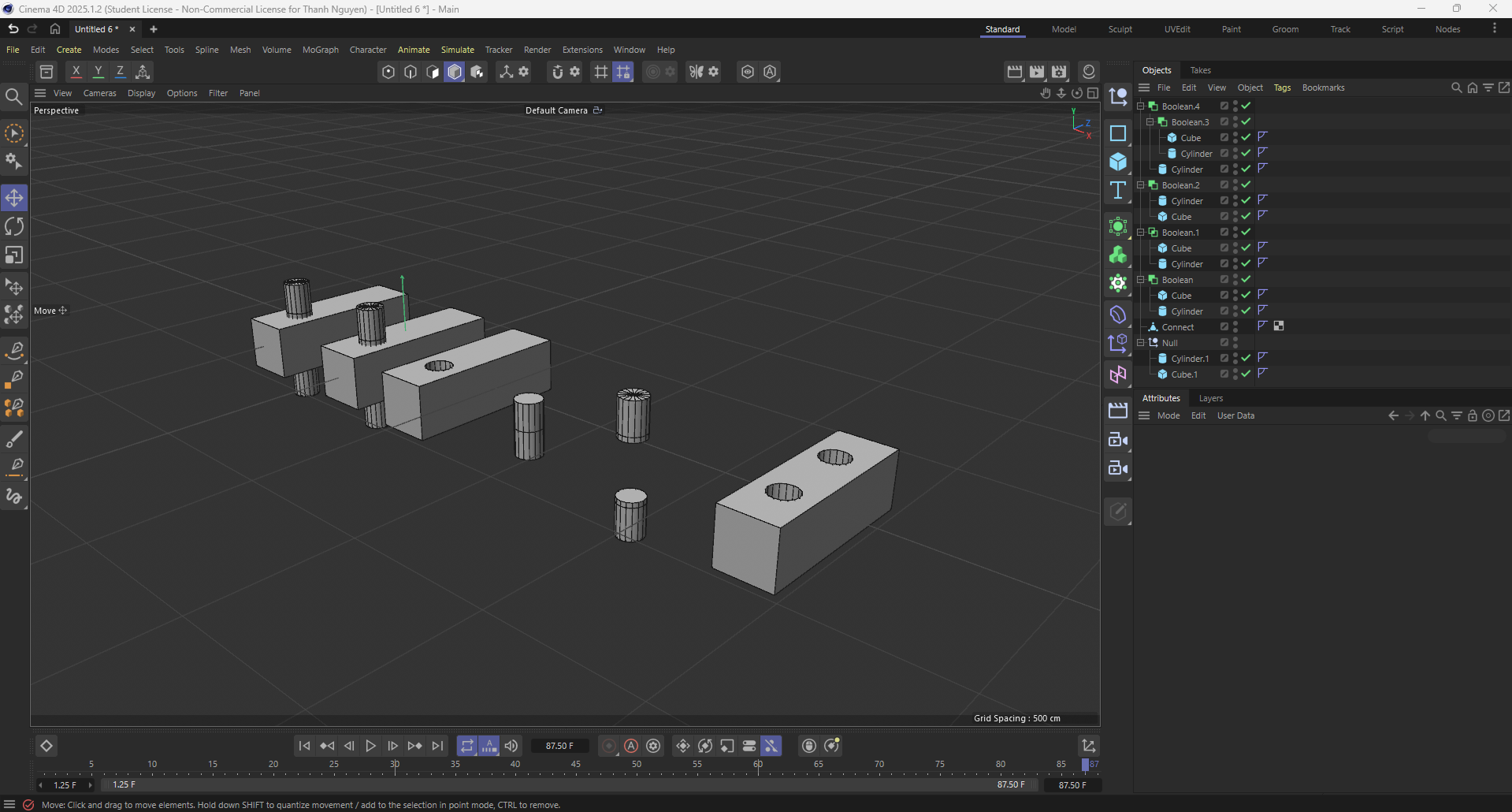Select the Scale tool
This screenshot has width=1512, height=812.
(14, 255)
